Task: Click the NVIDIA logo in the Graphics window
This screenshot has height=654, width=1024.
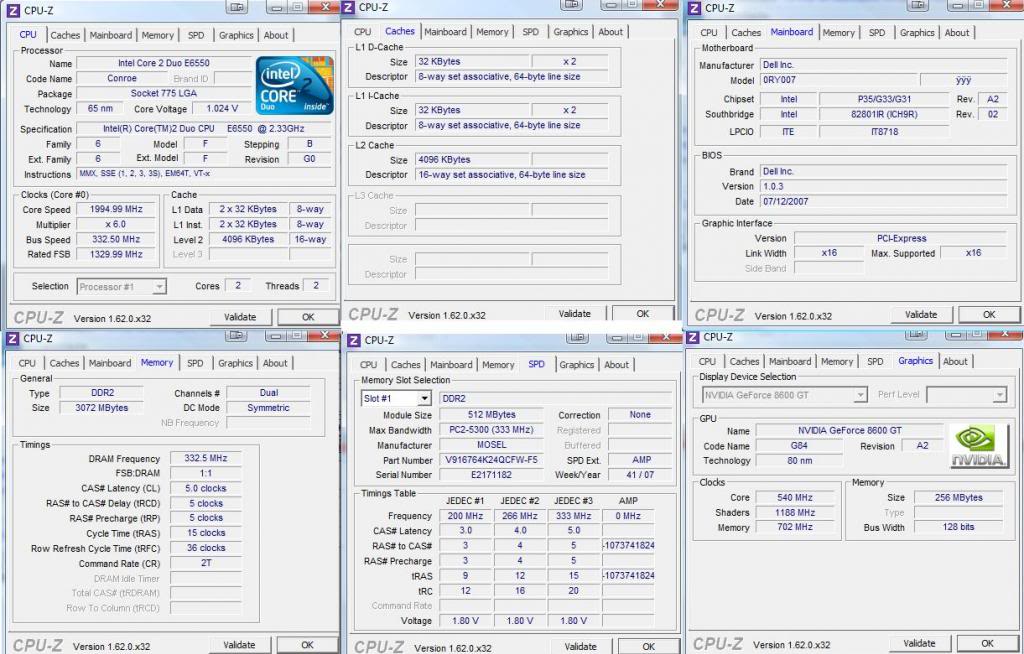Action: tap(978, 447)
